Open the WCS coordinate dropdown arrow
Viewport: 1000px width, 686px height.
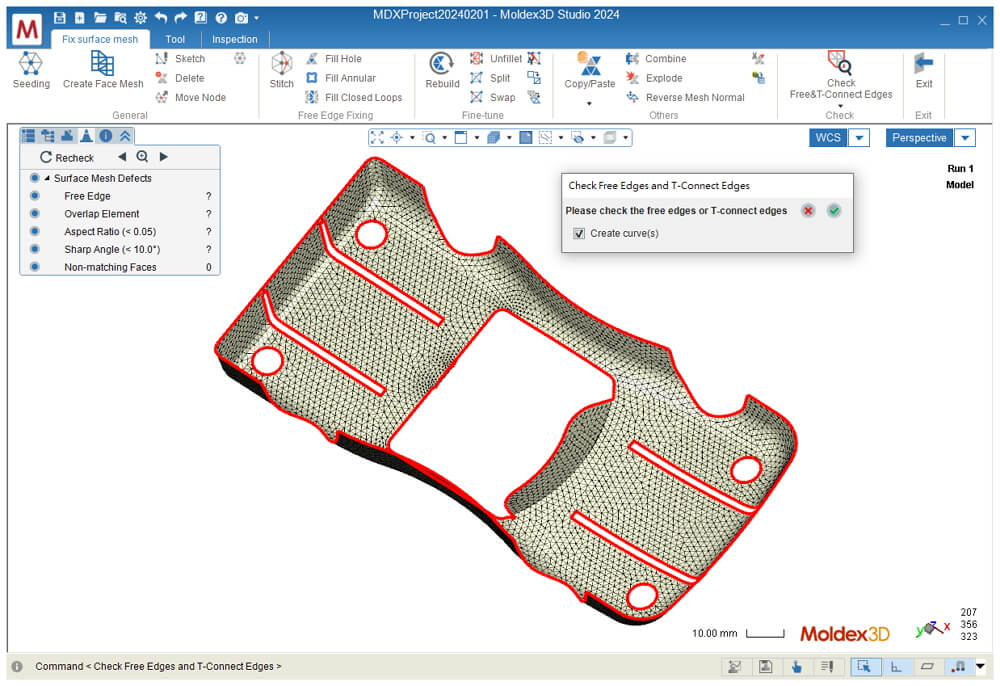859,138
